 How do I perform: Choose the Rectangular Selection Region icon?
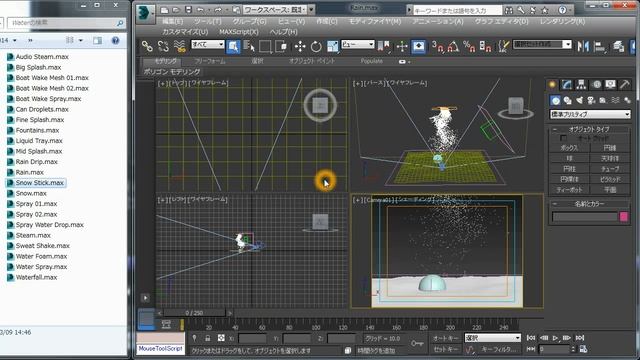click(265, 46)
